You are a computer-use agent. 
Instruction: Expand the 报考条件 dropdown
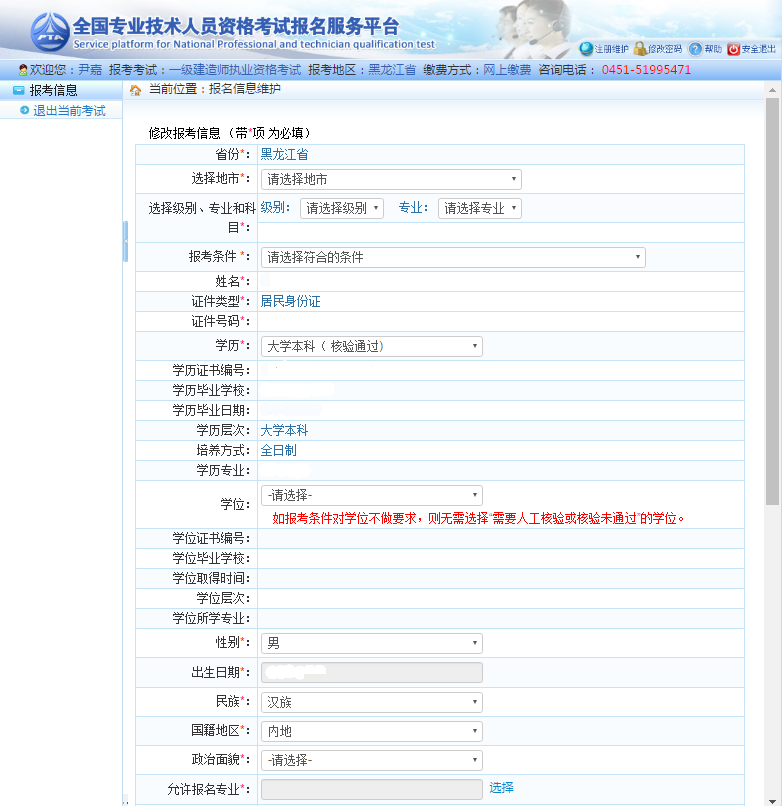[x=453, y=257]
